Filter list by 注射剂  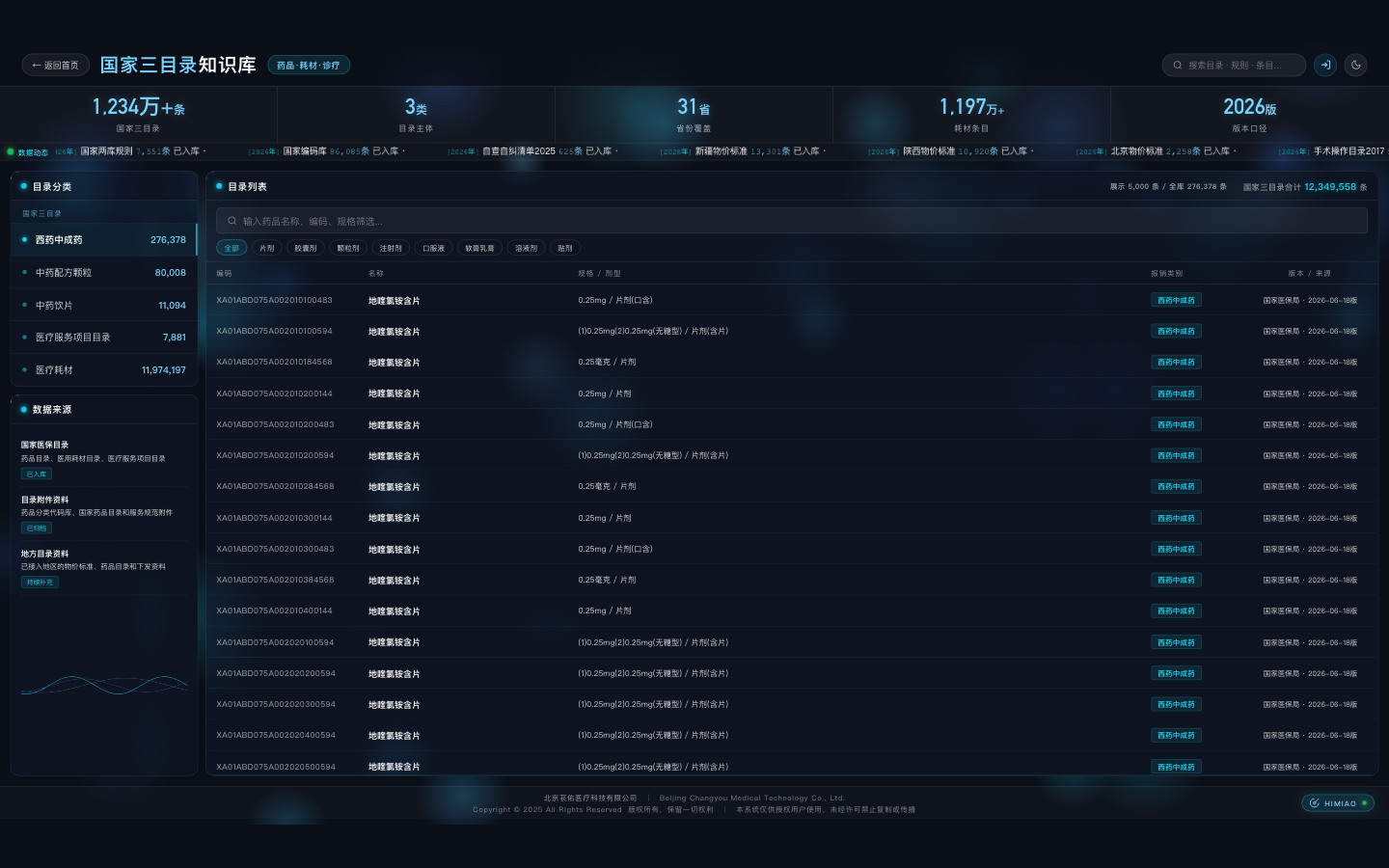coord(391,248)
